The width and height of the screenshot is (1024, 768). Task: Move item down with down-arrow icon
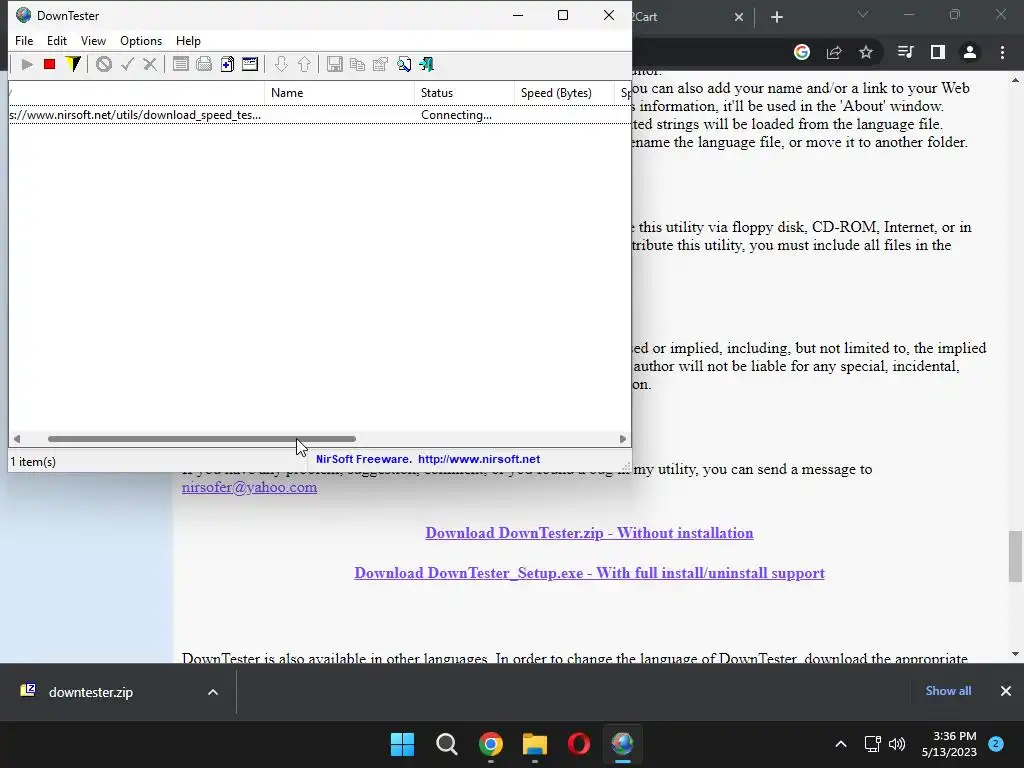[x=281, y=64]
